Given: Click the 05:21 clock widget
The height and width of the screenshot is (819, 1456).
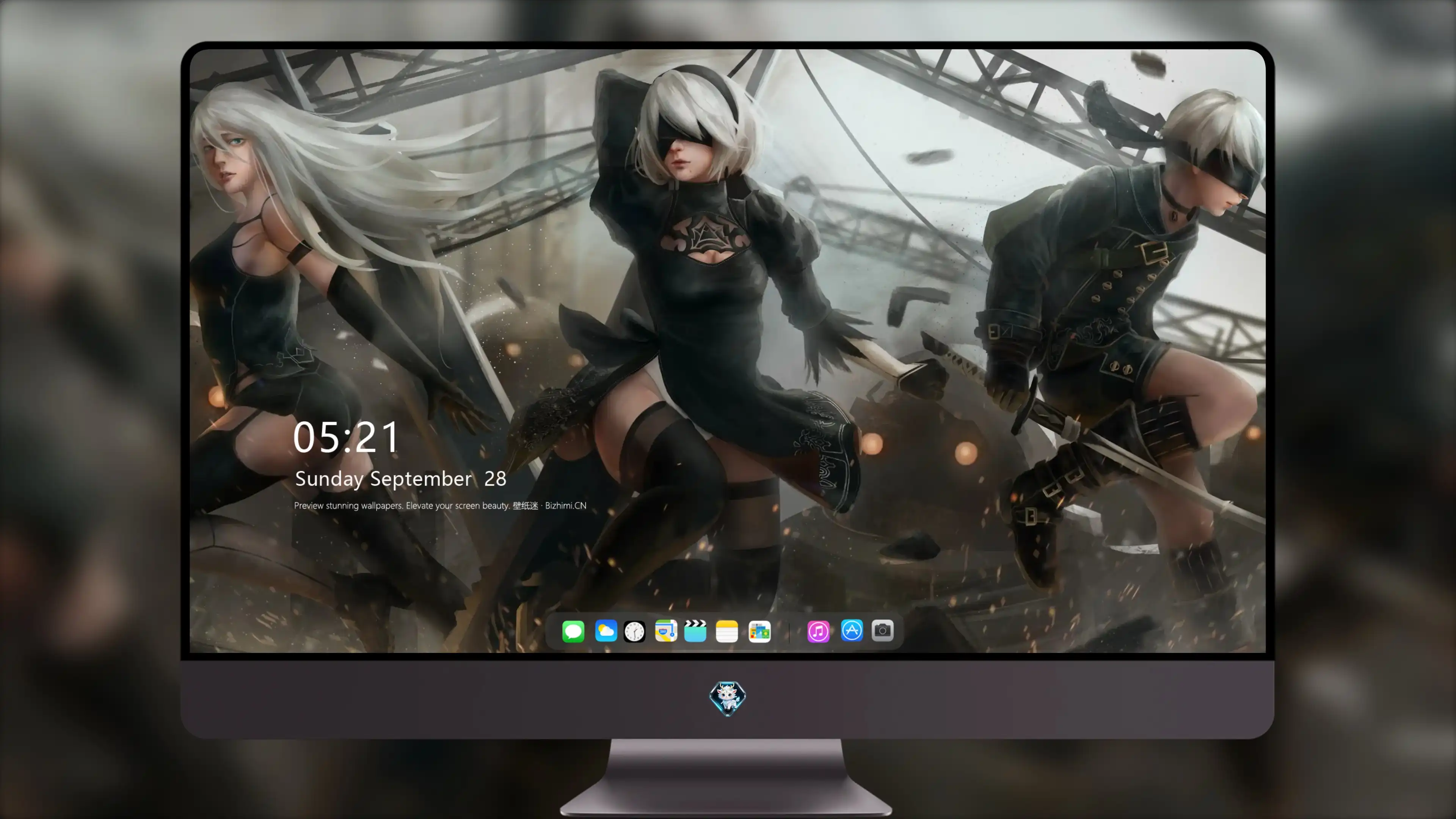Looking at the screenshot, I should point(346,438).
